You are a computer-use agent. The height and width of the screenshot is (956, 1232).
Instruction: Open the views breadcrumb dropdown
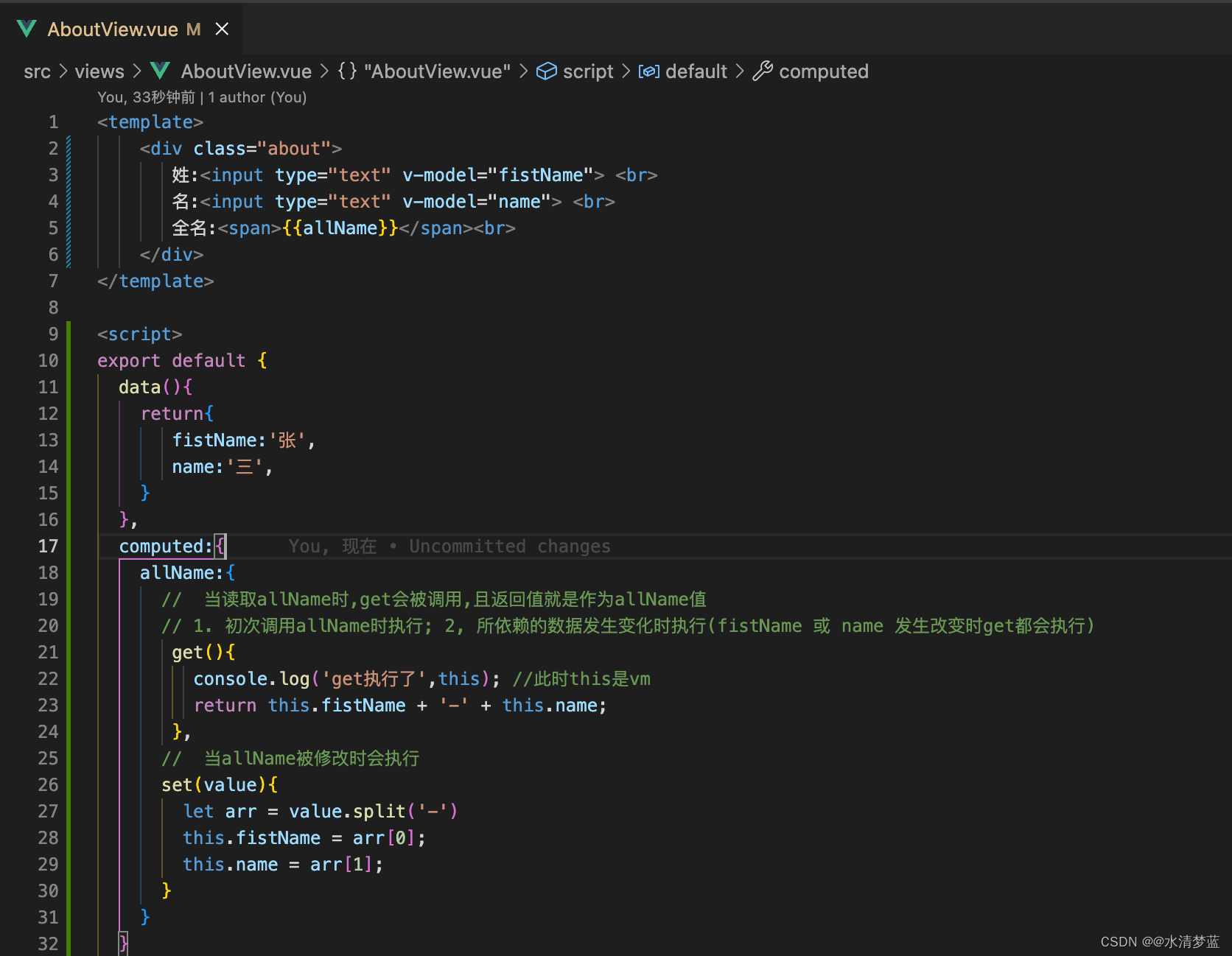tap(99, 71)
